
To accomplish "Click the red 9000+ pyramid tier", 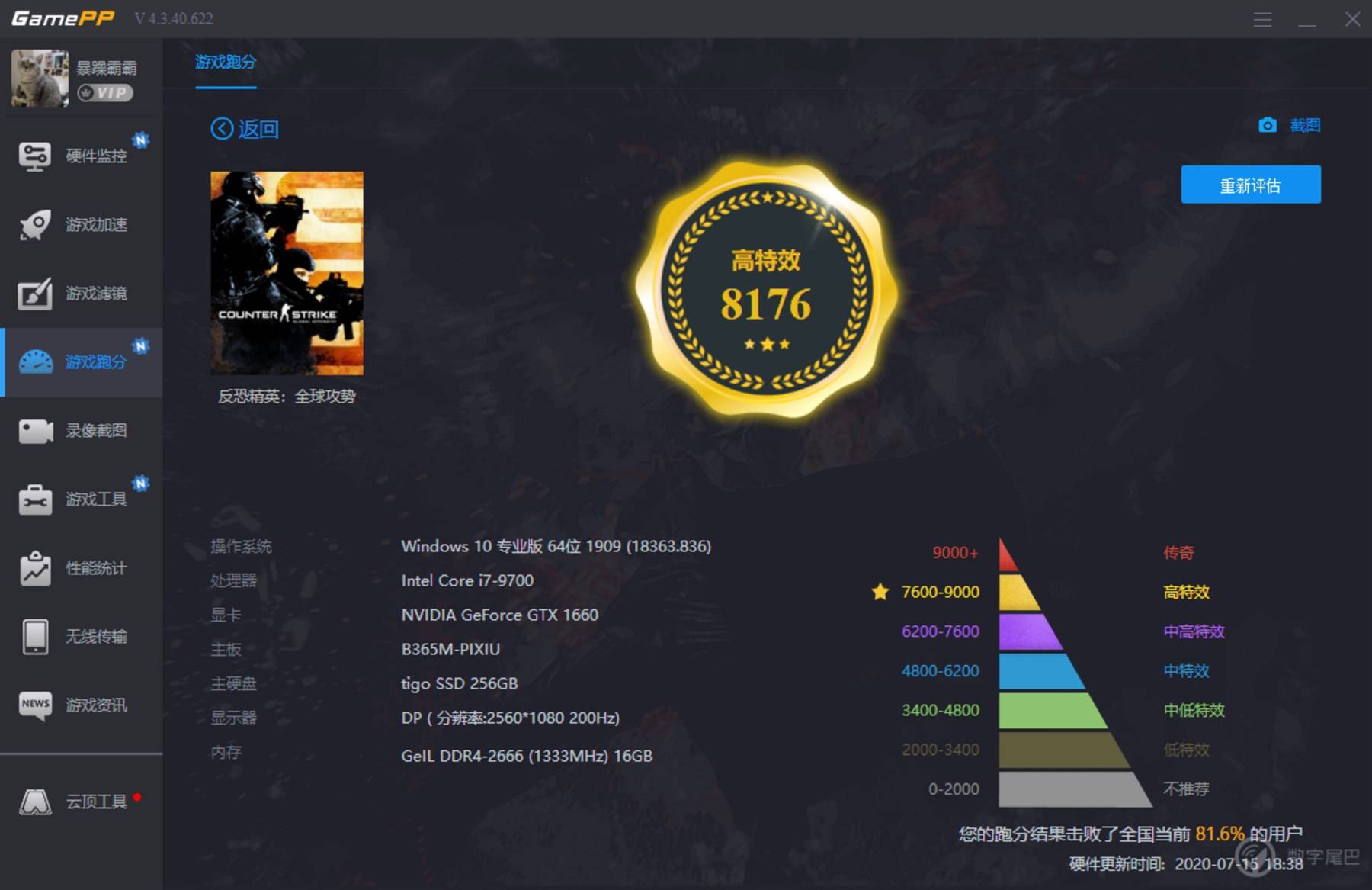I will pyautogui.click(x=1008, y=555).
